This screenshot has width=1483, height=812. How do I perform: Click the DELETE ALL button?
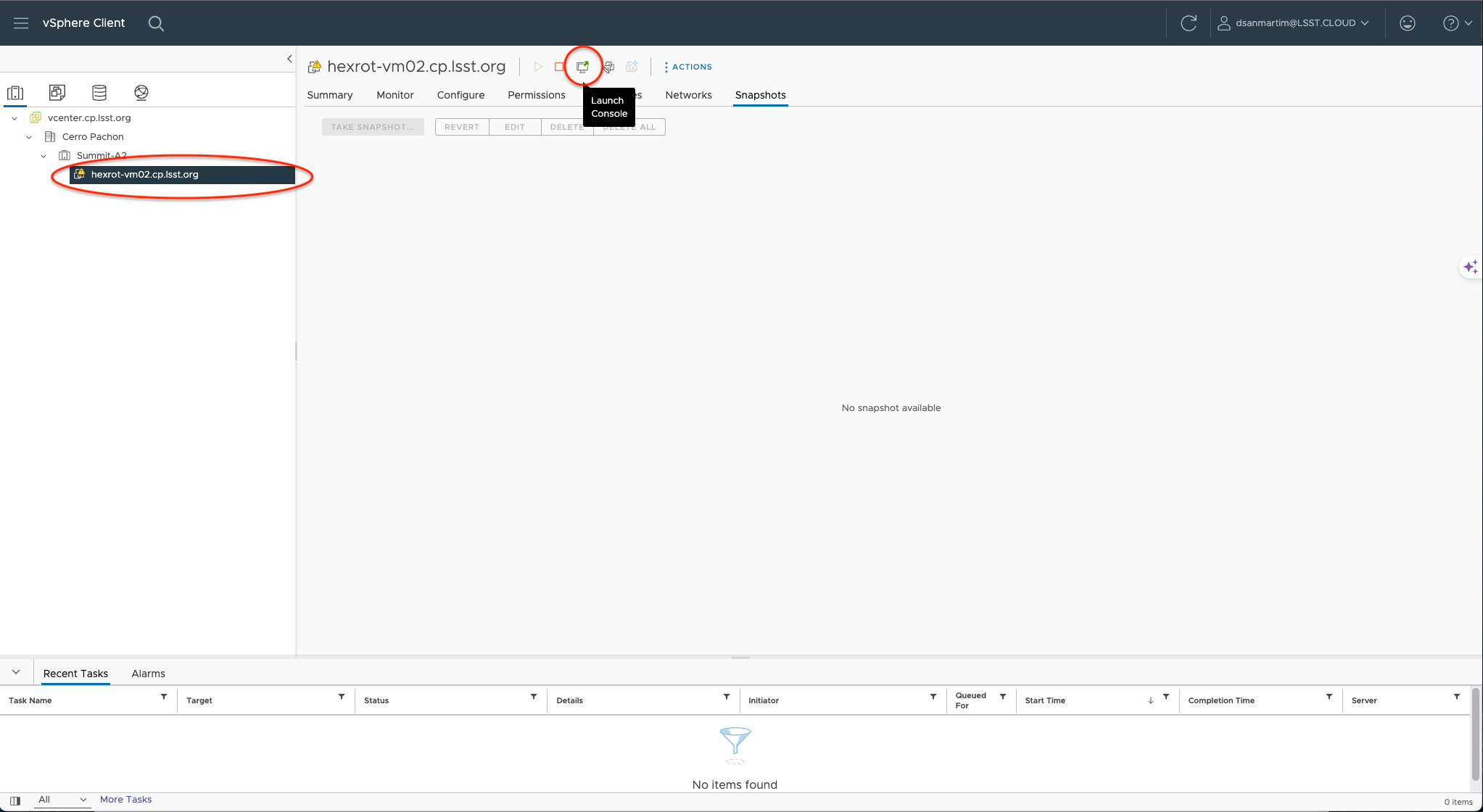pyautogui.click(x=629, y=127)
